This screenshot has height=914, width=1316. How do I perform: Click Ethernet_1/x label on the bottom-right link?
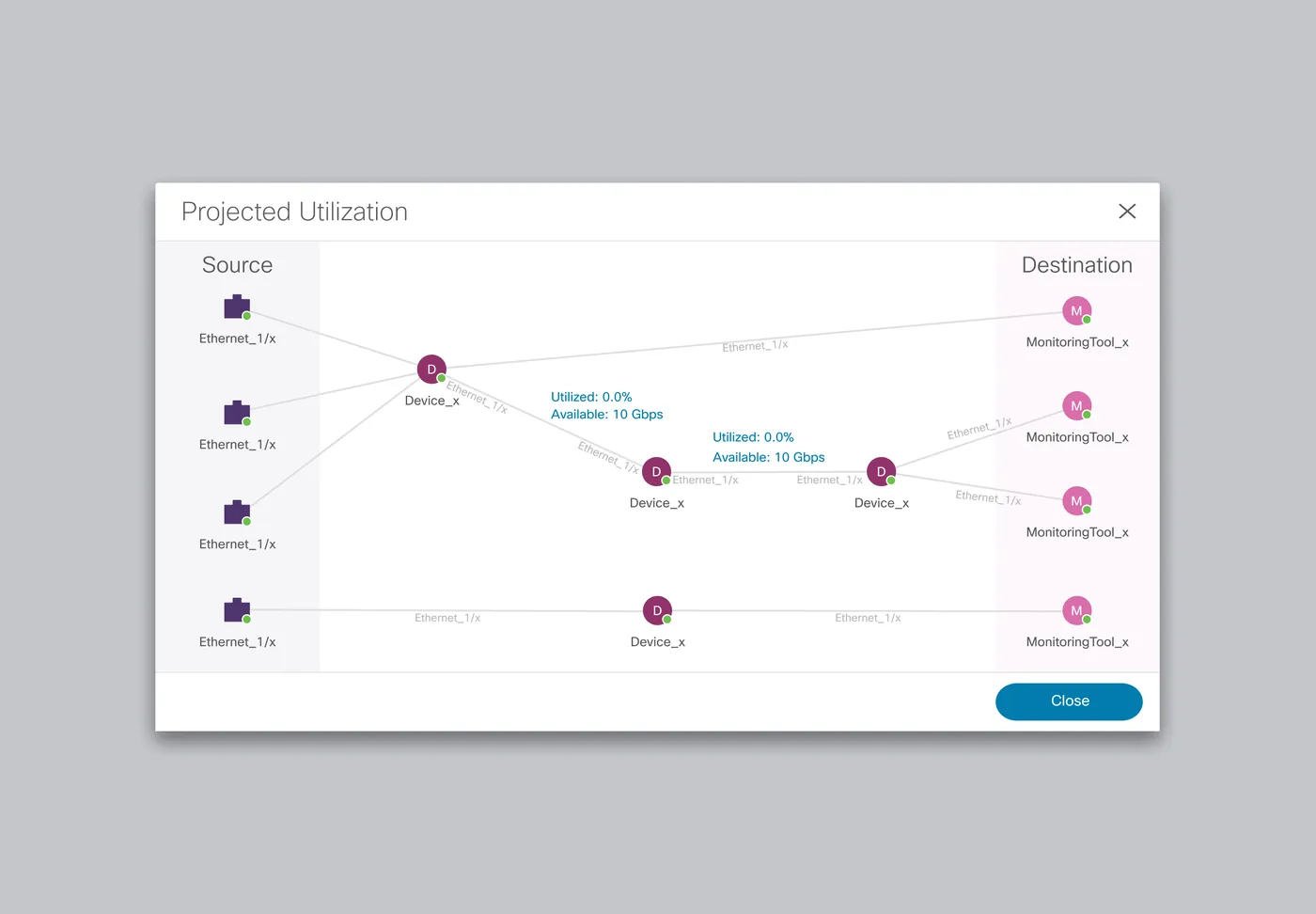[x=868, y=618]
